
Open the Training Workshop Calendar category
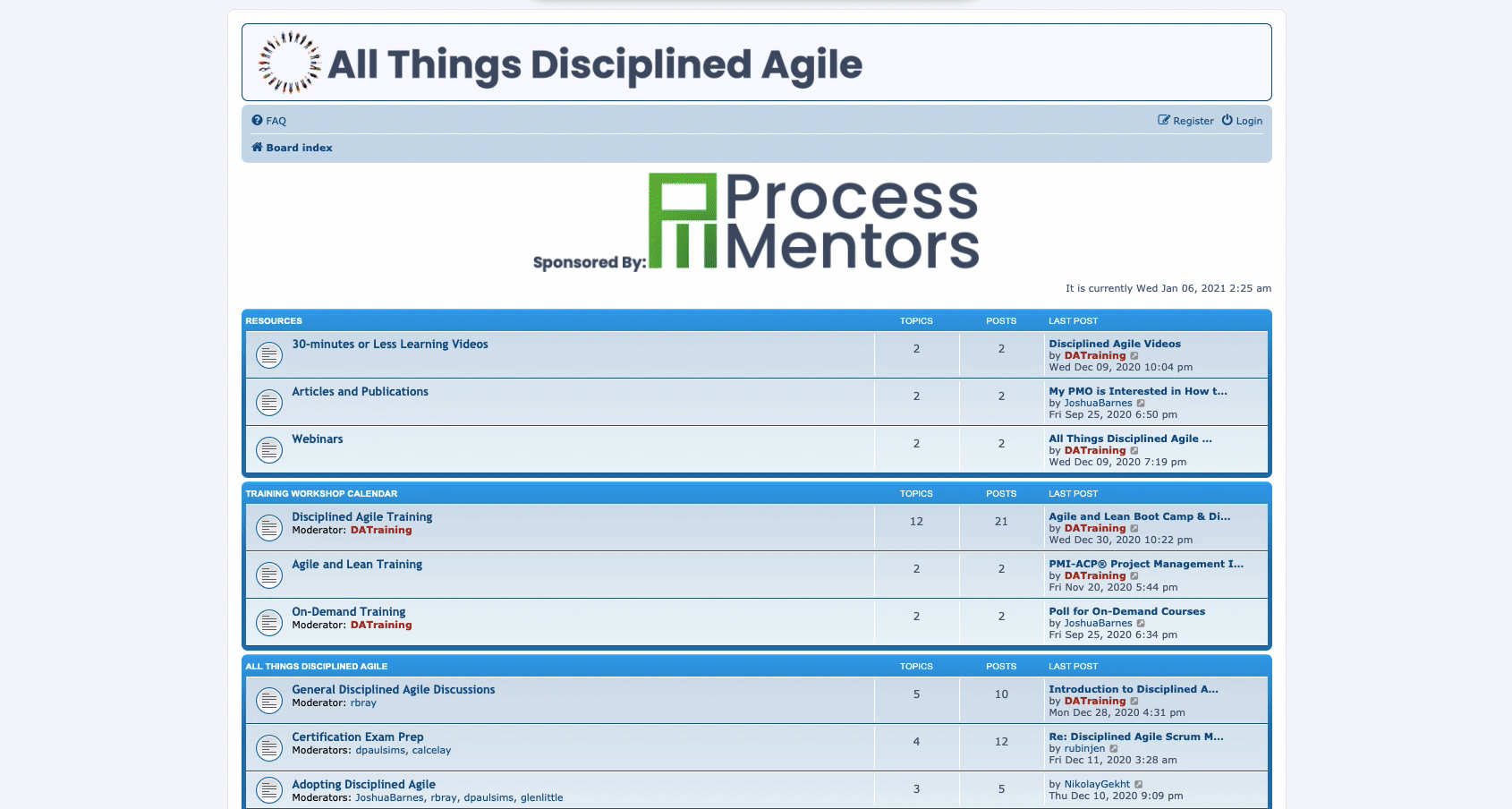tap(321, 494)
